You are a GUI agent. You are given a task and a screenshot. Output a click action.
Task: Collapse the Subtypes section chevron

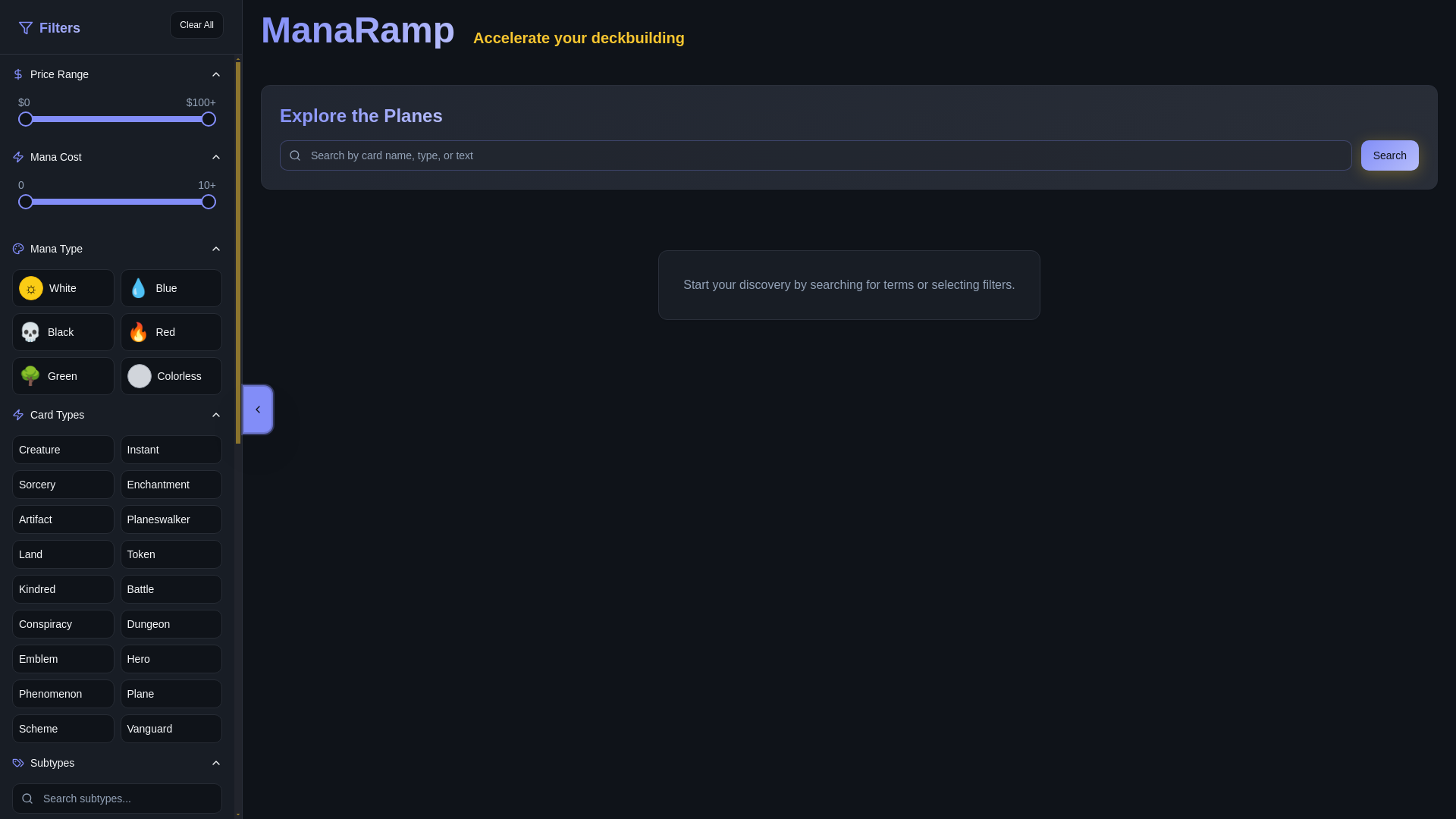coord(215,763)
